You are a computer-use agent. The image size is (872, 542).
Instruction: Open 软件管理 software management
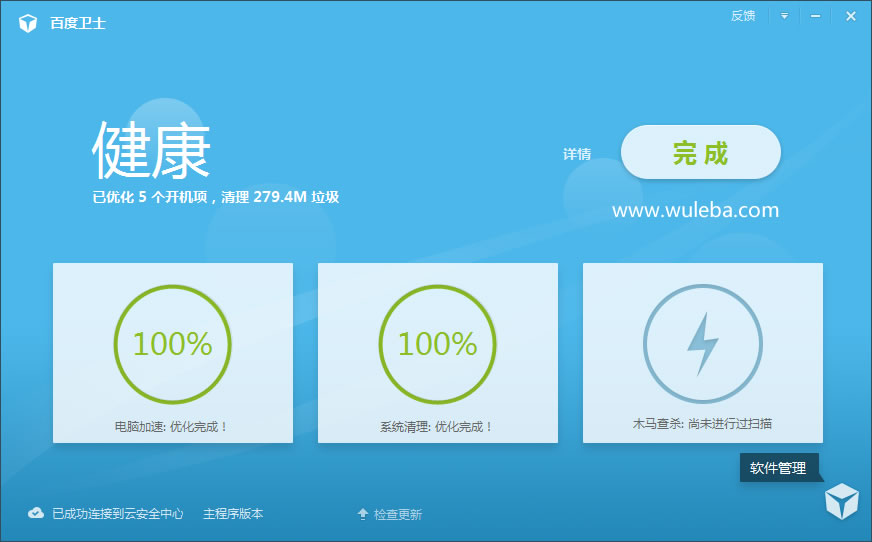(x=778, y=468)
